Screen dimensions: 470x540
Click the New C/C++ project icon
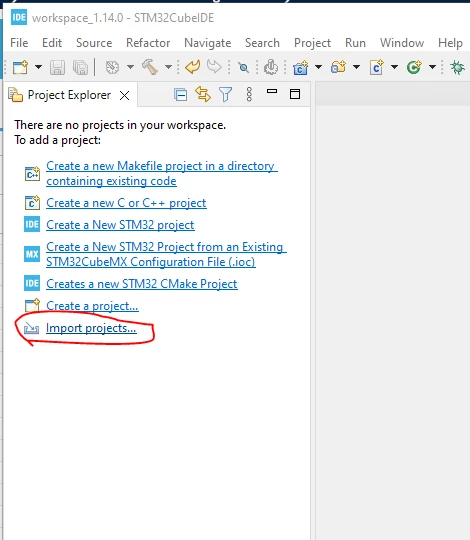click(x=300, y=68)
